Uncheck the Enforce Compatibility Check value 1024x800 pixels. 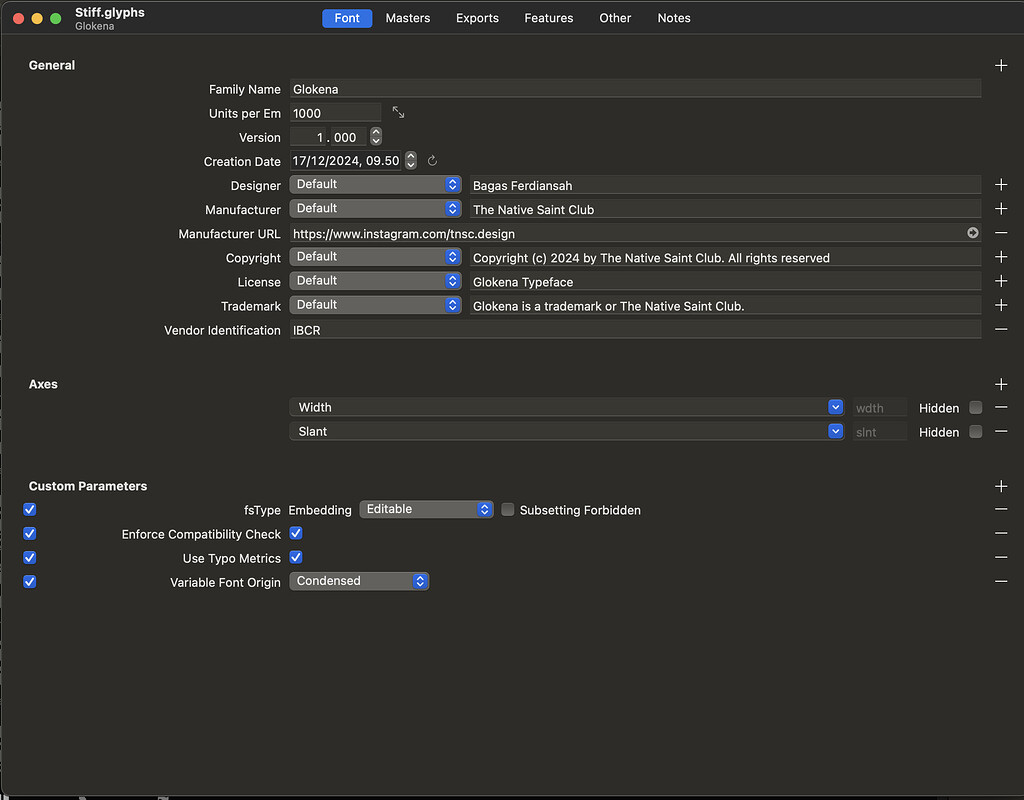(x=296, y=534)
